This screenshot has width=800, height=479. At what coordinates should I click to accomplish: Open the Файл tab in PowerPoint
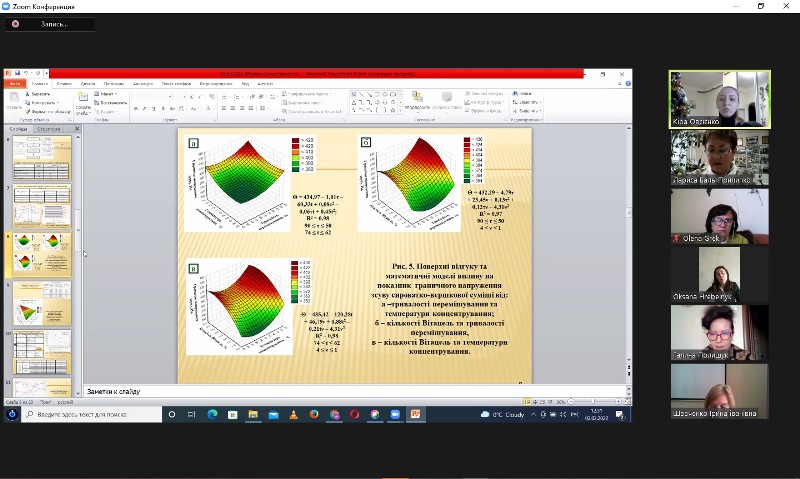tap(17, 83)
